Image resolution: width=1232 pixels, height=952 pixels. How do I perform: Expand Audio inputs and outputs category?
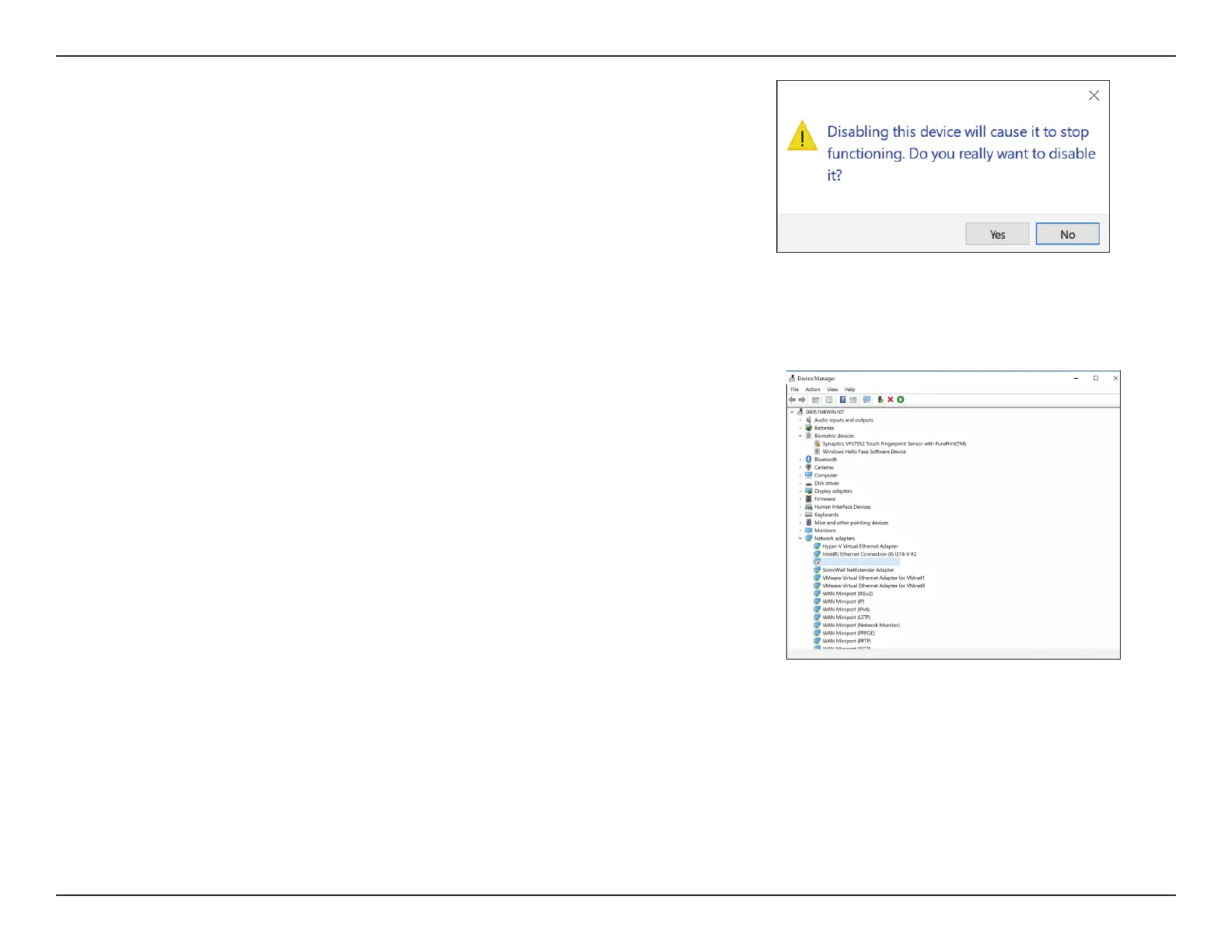[800, 420]
